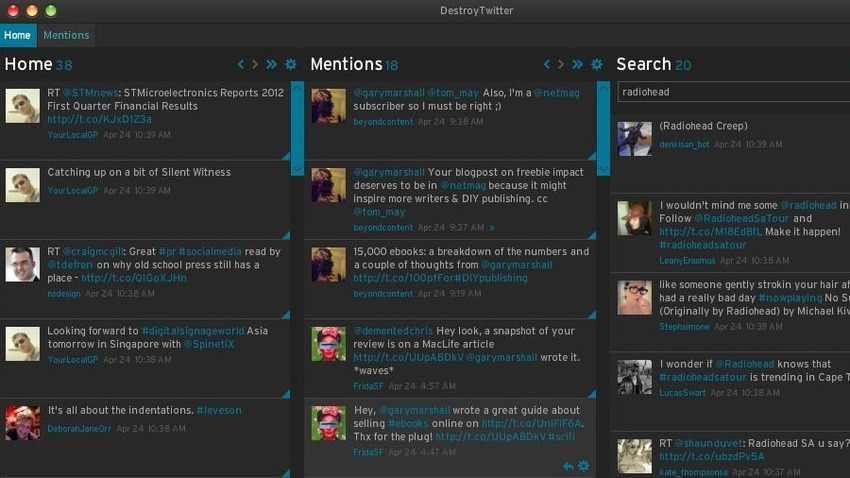Open link http://t.co/ubzdPv5A

[x=712, y=457]
